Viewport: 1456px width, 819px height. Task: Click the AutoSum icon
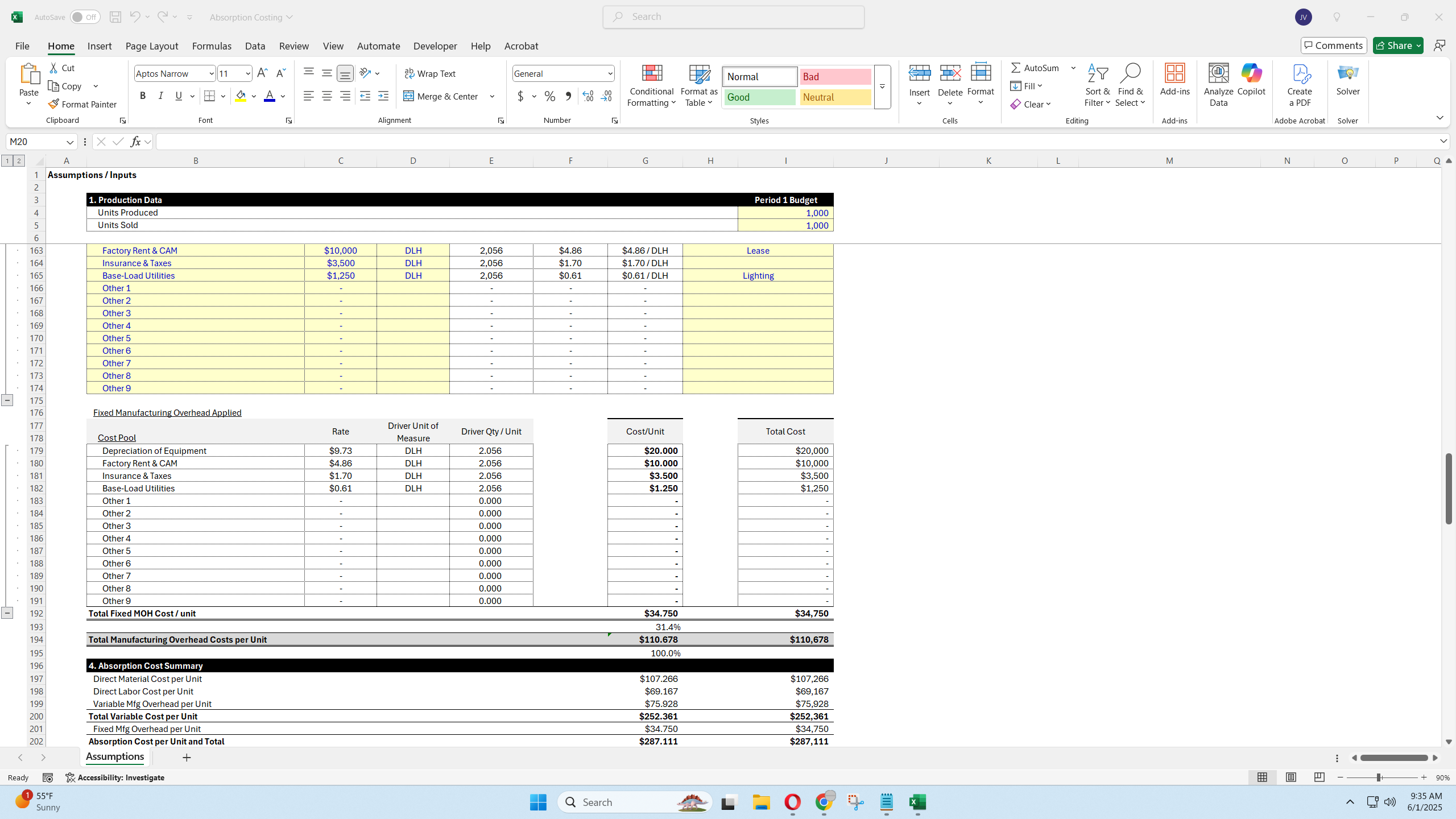(x=1017, y=67)
